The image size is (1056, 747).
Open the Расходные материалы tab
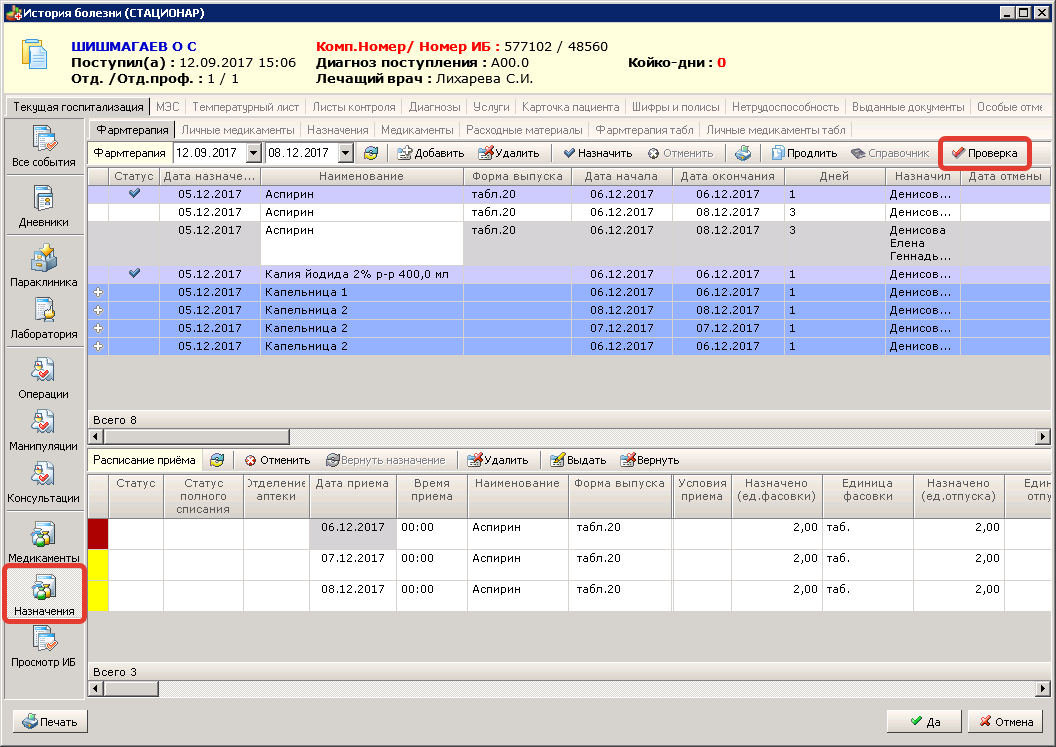coord(524,130)
